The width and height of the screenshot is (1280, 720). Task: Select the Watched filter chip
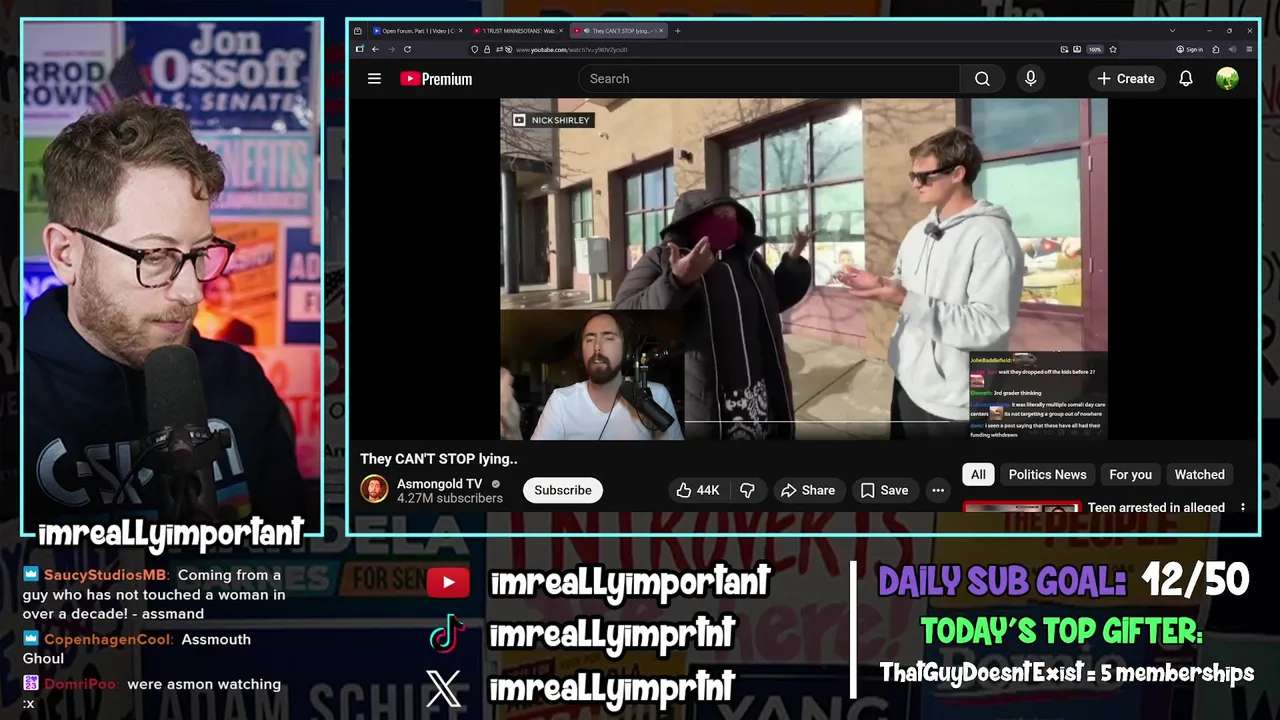pyautogui.click(x=1199, y=474)
